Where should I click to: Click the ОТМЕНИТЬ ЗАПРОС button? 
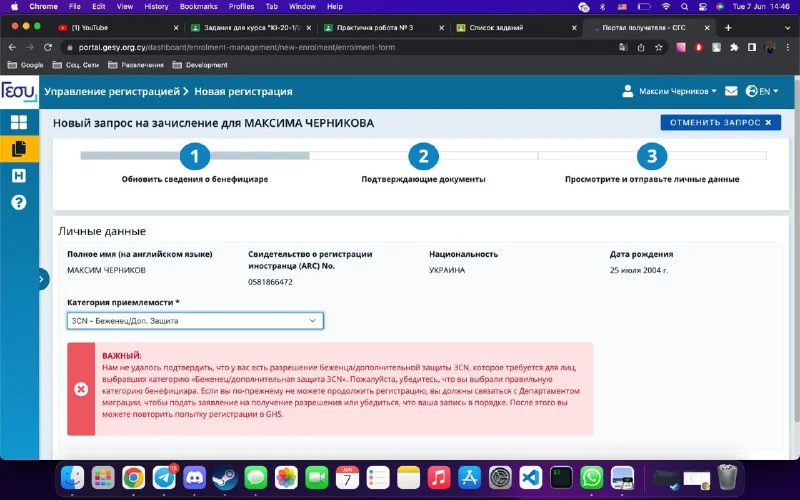pos(720,122)
